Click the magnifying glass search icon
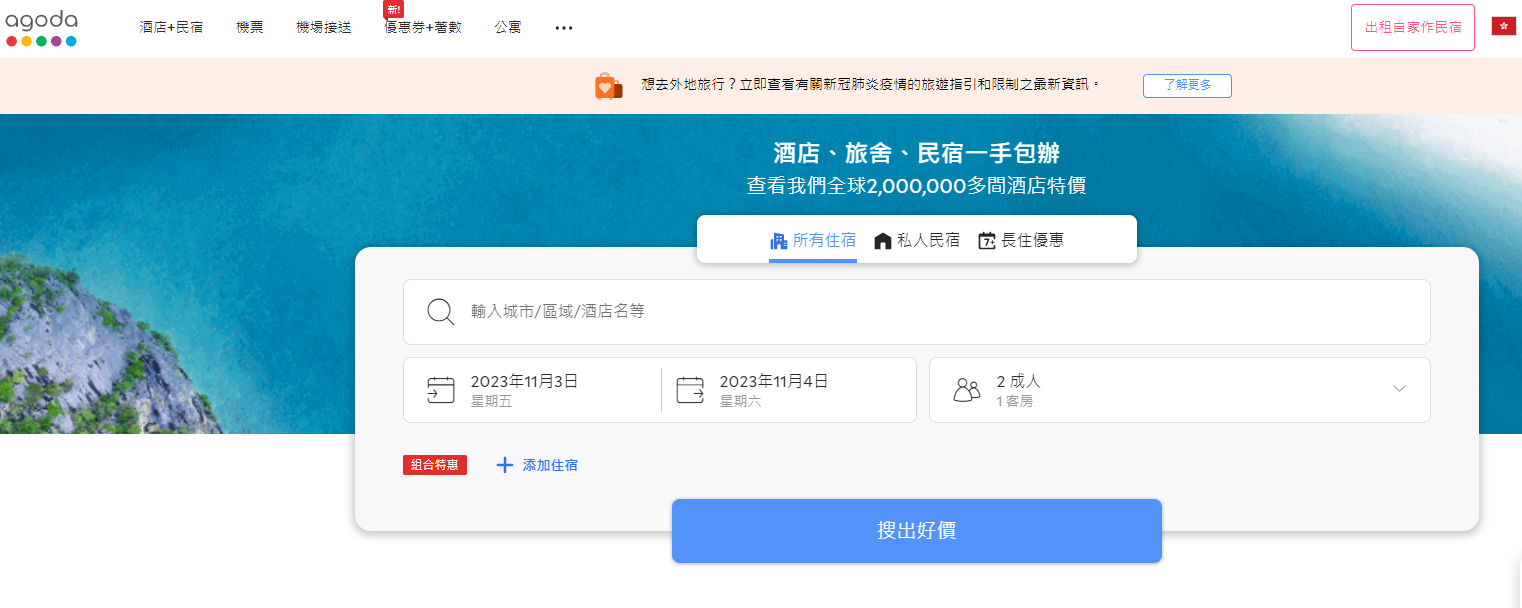Screen dimensions: 1522x608 click(x=441, y=312)
